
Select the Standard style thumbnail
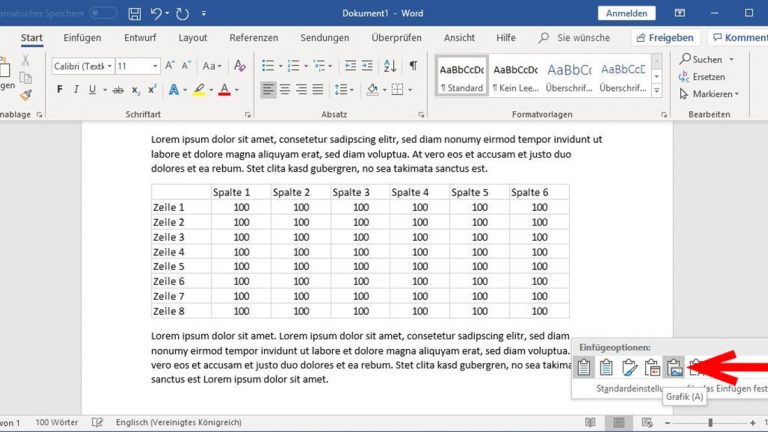pyautogui.click(x=462, y=76)
